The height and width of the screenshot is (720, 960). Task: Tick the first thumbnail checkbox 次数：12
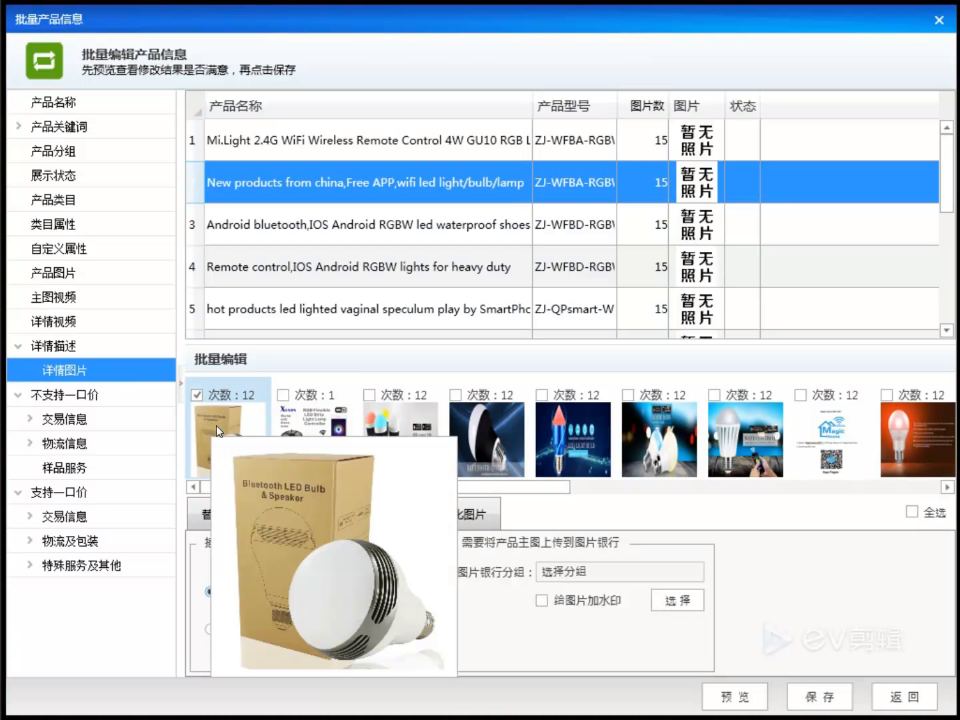click(197, 395)
